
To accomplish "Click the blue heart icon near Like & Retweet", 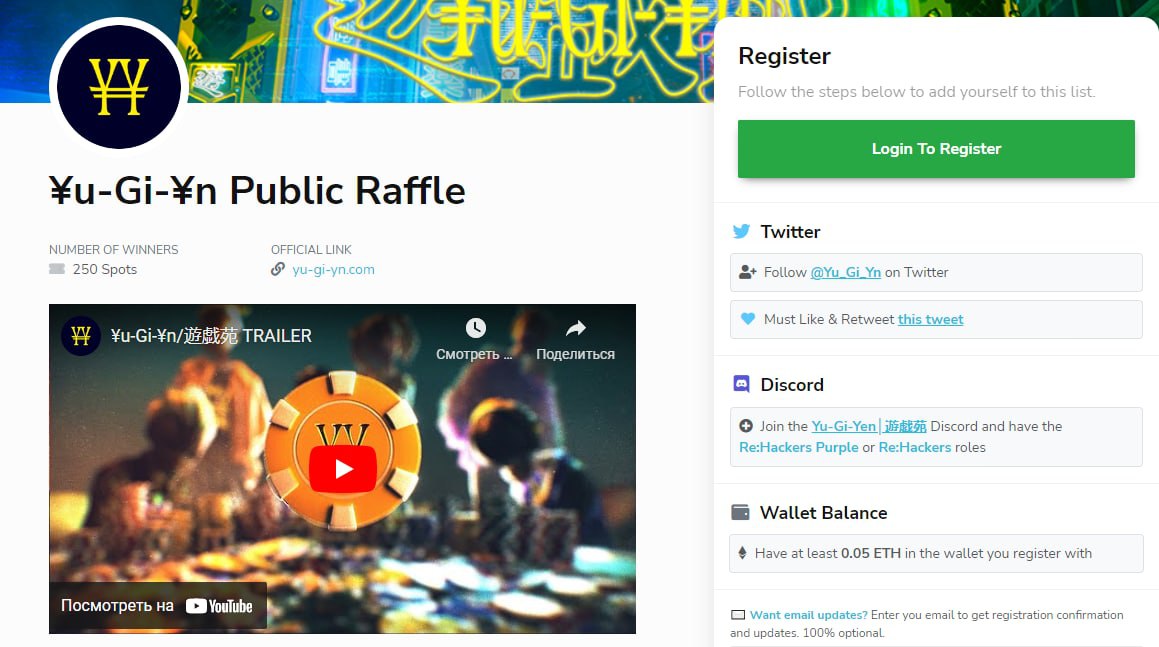I will 747,319.
